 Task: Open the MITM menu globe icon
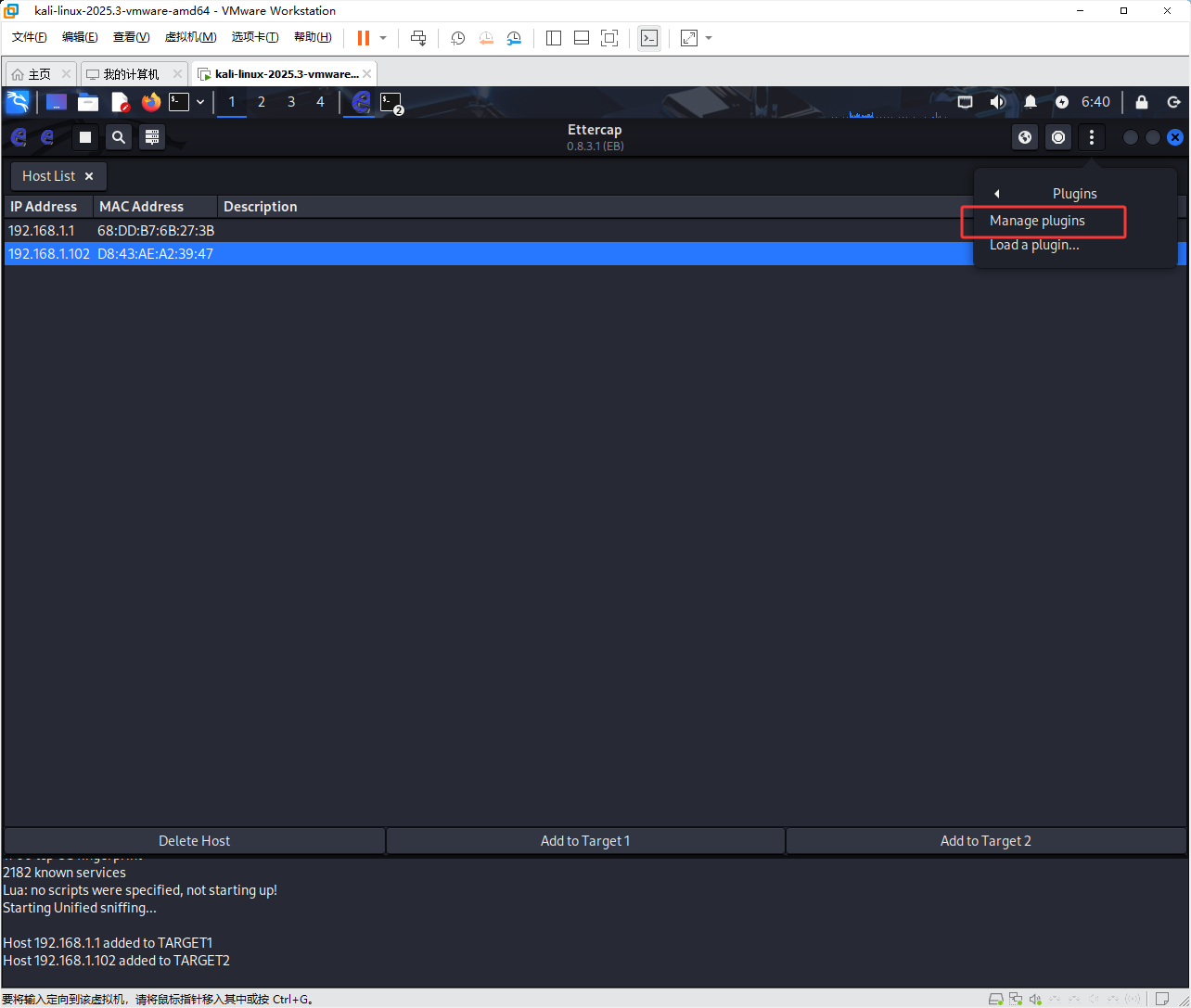click(1025, 137)
